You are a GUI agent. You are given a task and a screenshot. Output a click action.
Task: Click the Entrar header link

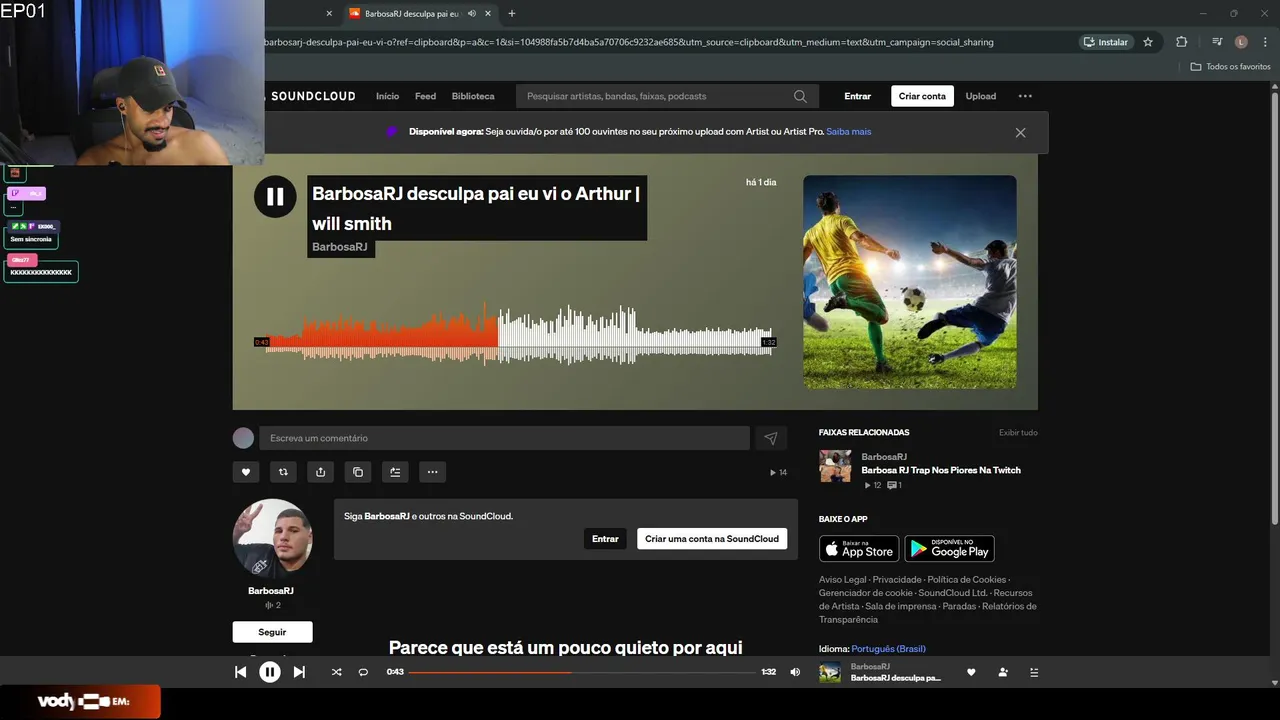pos(857,96)
